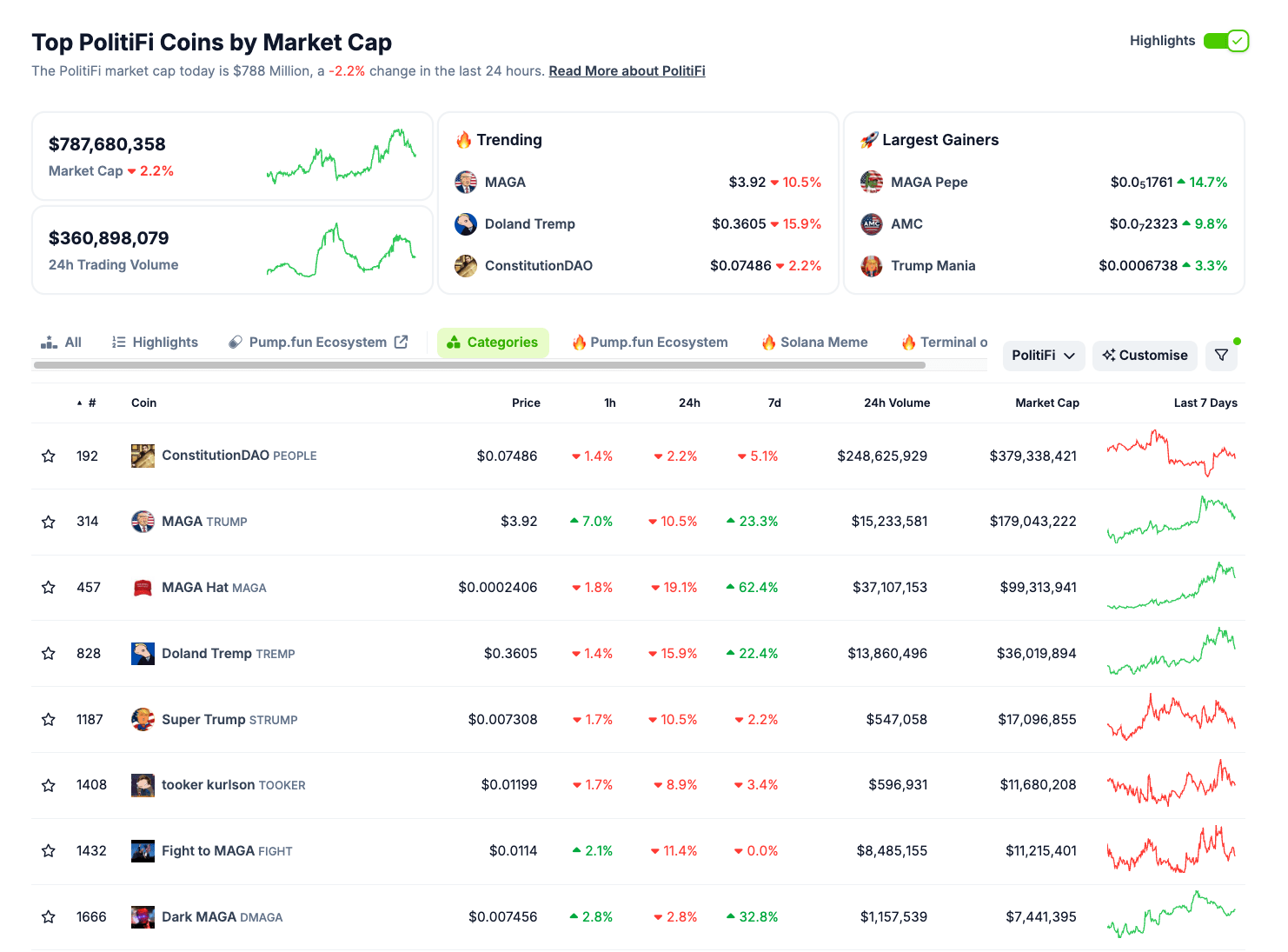Open the 24h Trading Volume chart card
Screen dimensions: 1288x952
click(x=232, y=250)
